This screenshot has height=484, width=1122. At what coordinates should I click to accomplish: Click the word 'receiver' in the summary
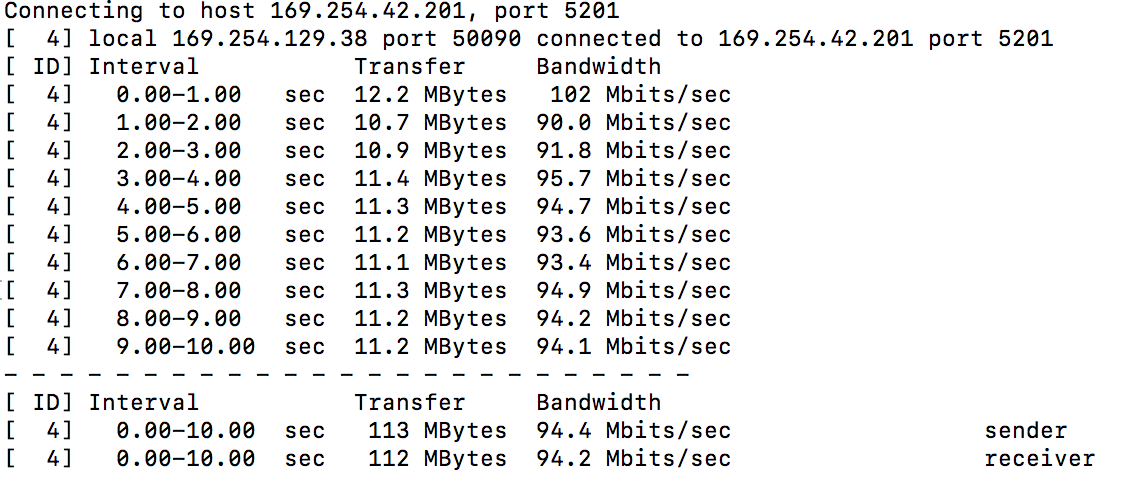coord(1039,459)
